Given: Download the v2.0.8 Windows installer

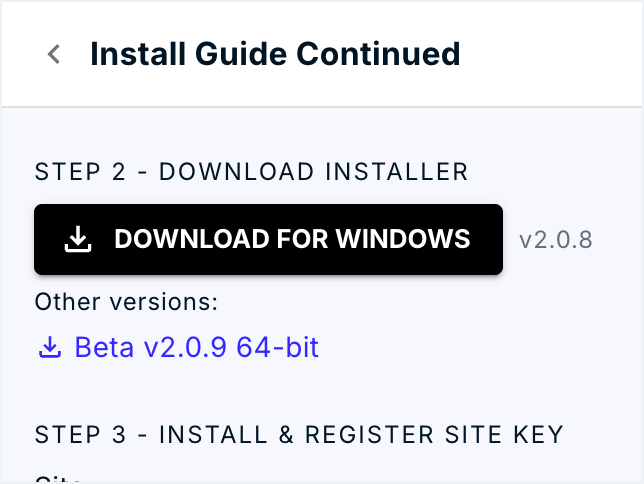Looking at the screenshot, I should [x=268, y=239].
